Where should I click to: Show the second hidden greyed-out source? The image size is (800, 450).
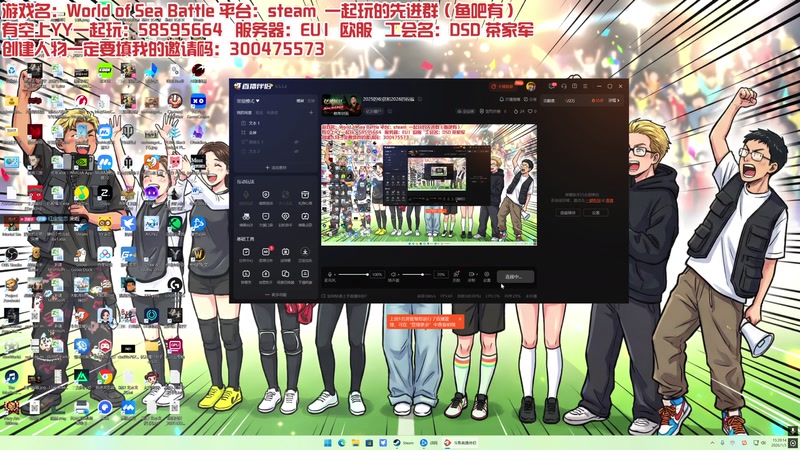(x=296, y=151)
